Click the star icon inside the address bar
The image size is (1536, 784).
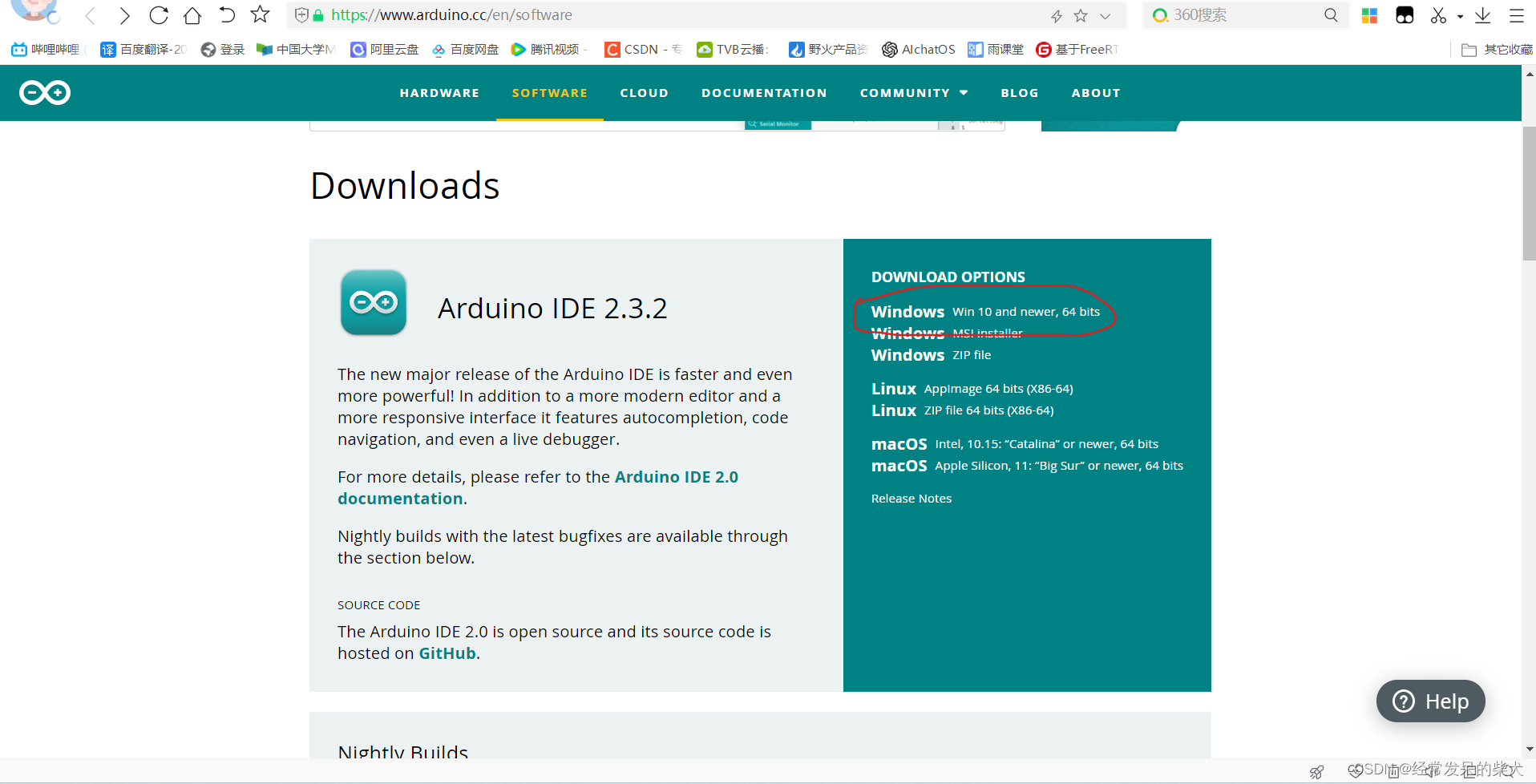[x=1081, y=15]
